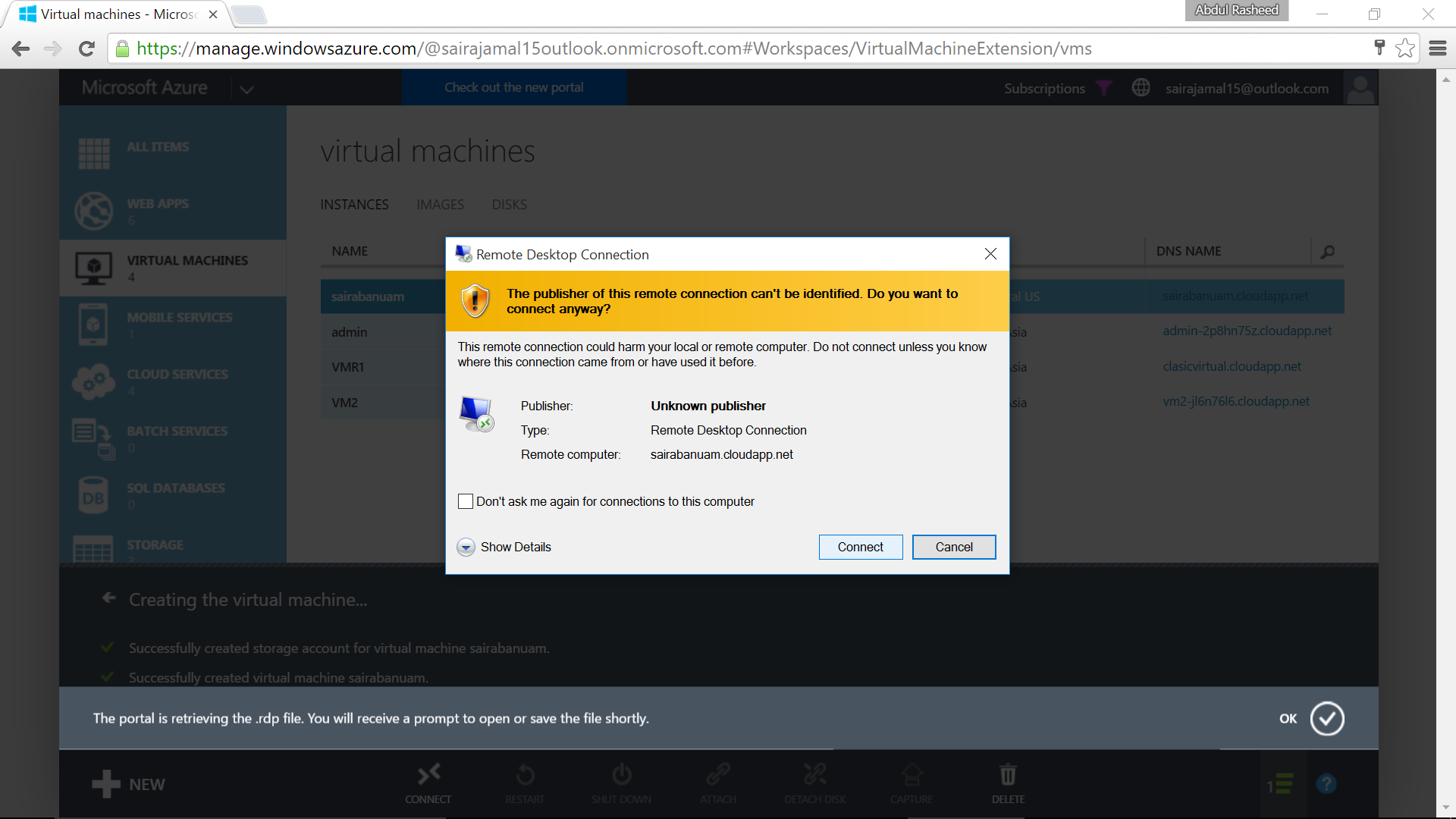The height and width of the screenshot is (819, 1456).
Task: Close the Virtual machines browser tab
Action: tap(213, 14)
